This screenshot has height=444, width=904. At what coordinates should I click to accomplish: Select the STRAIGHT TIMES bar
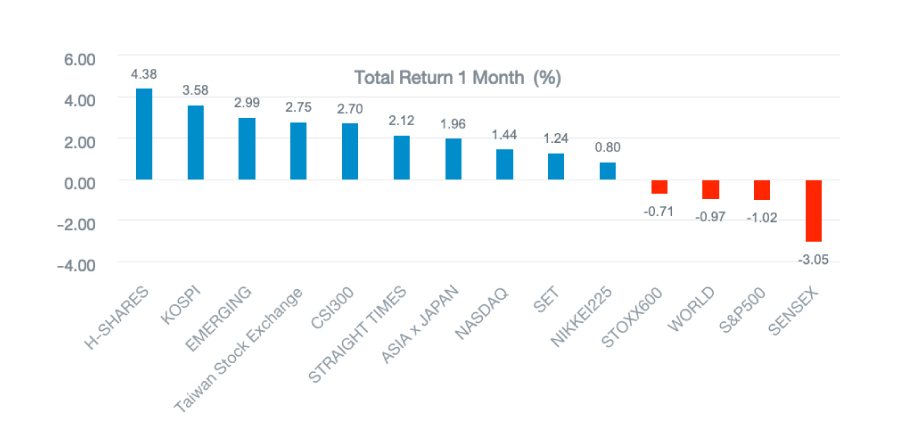(402, 158)
